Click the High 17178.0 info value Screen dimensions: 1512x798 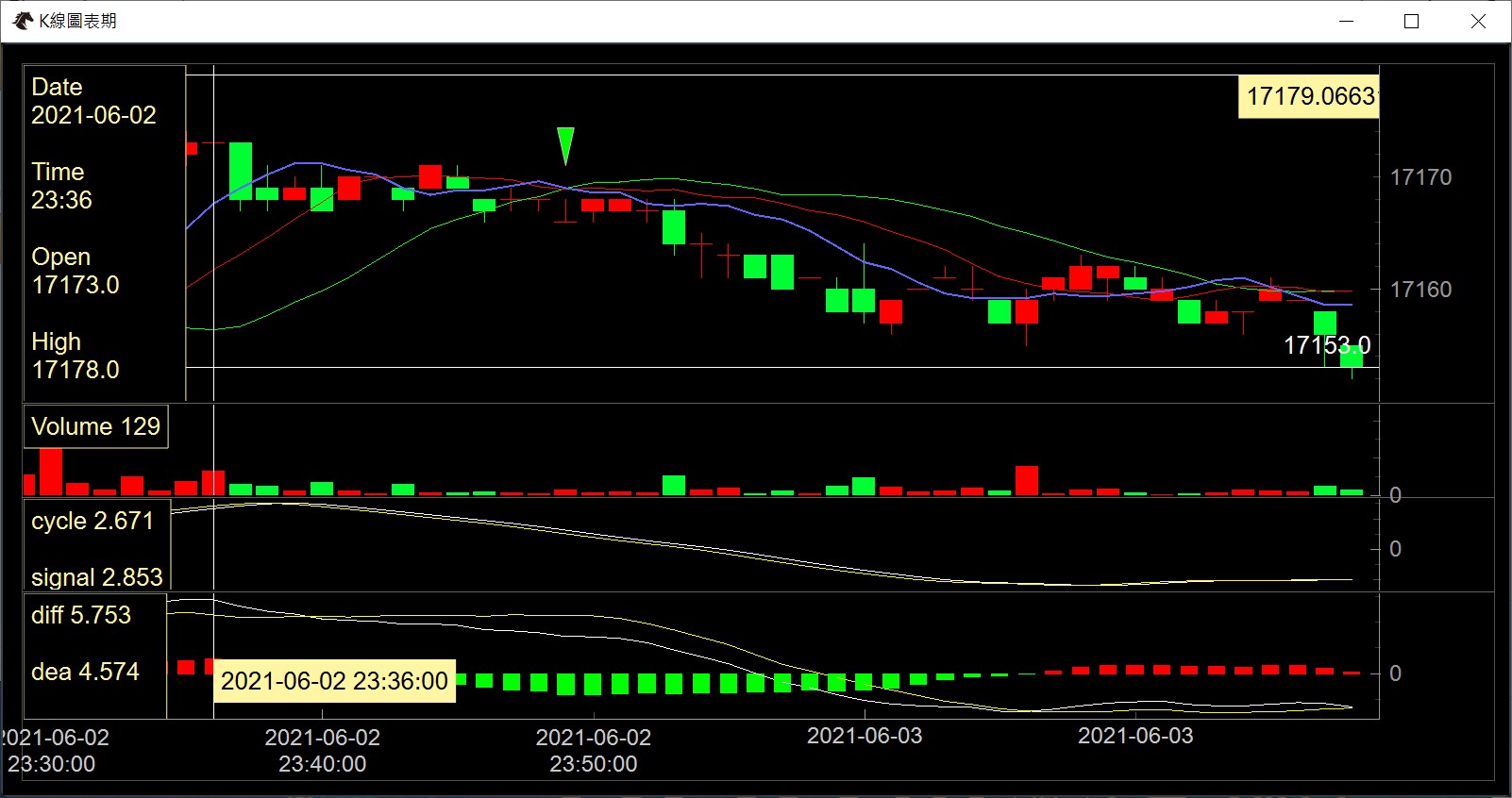[76, 356]
